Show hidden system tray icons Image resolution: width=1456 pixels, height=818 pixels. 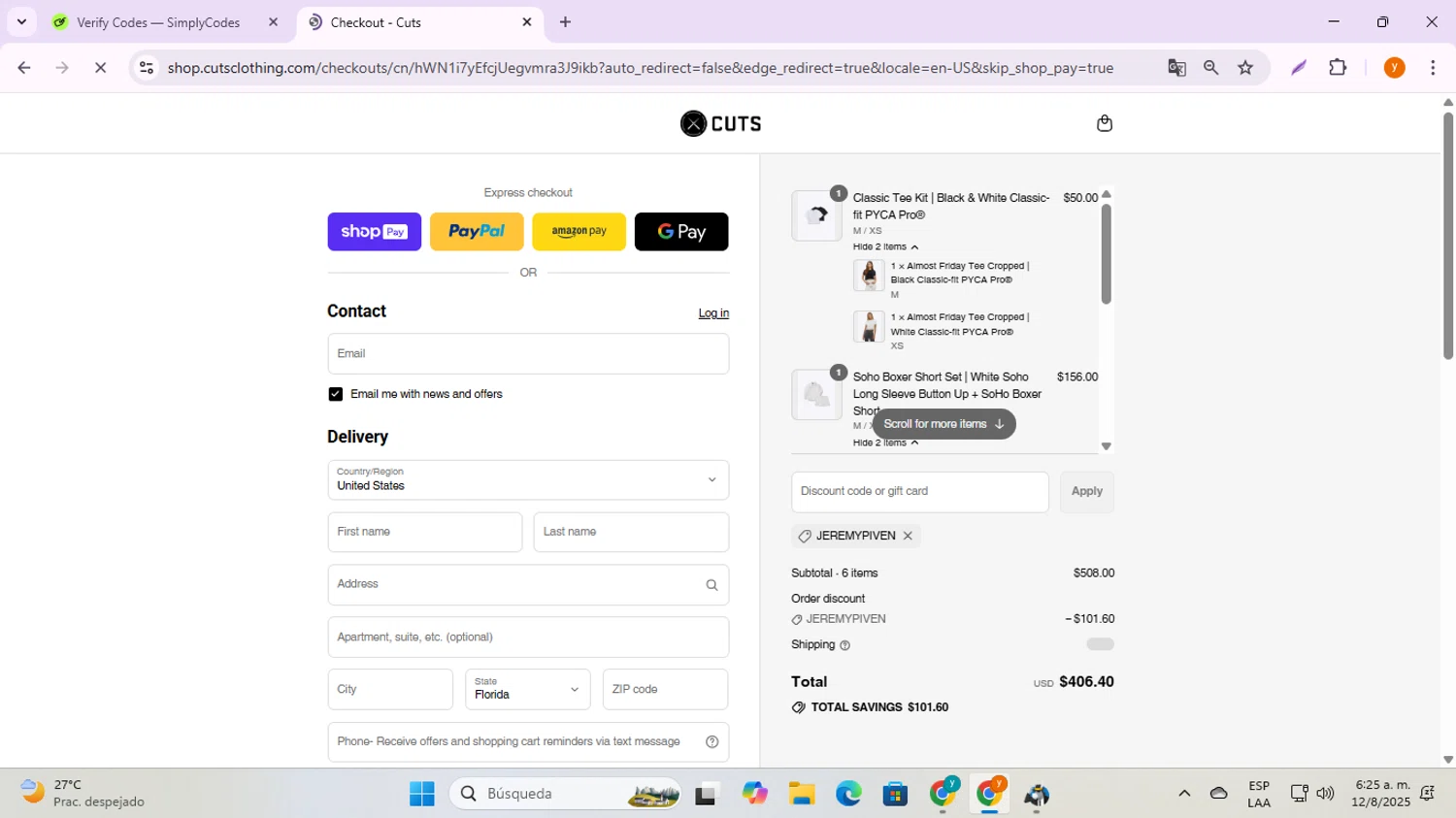[1184, 794]
